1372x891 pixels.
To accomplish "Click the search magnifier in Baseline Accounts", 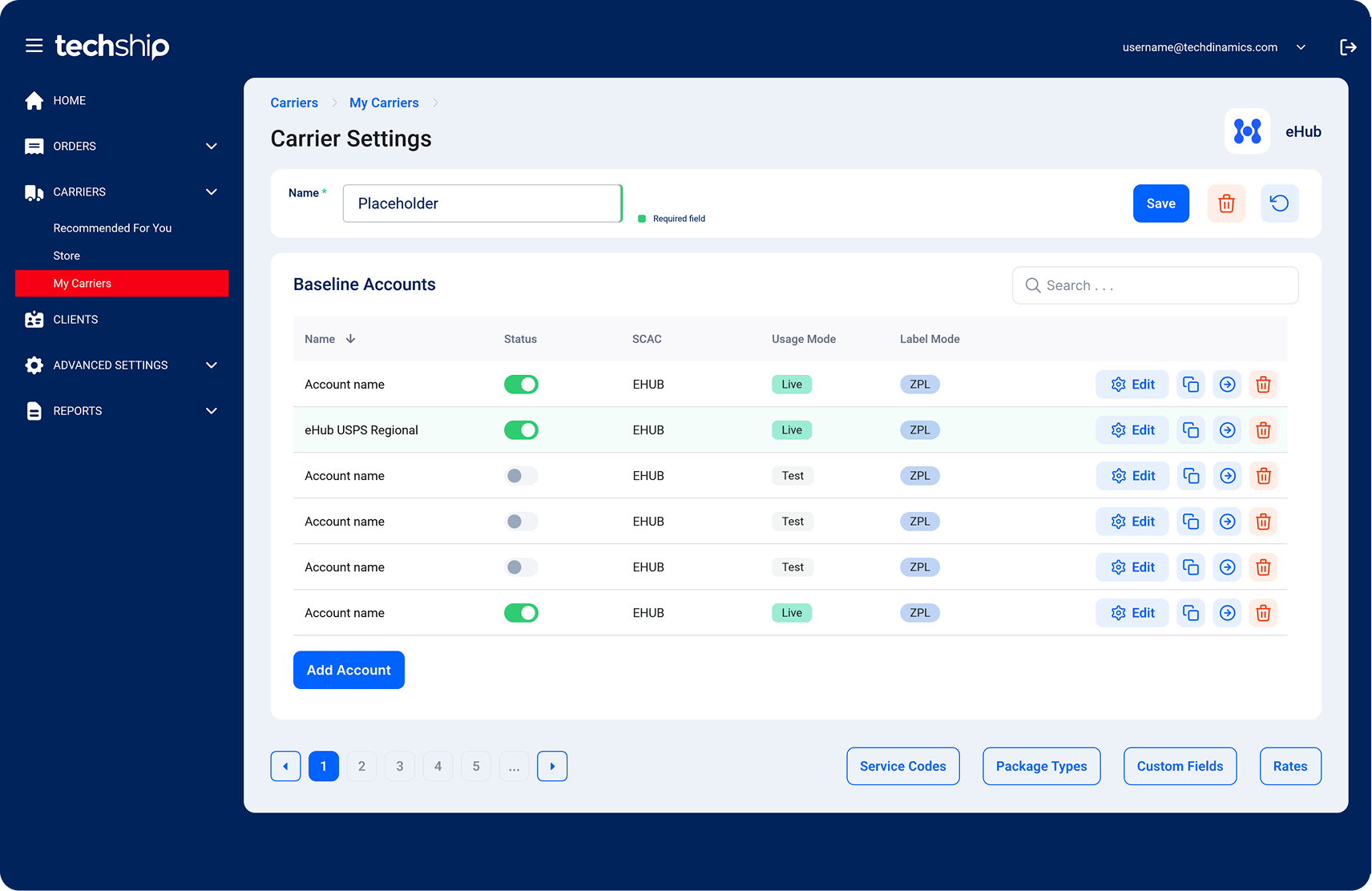I will pos(1033,285).
